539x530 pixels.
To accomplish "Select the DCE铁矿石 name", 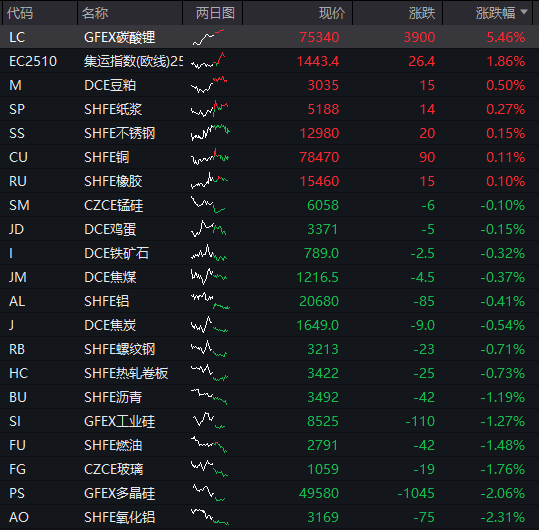I will coord(116,253).
